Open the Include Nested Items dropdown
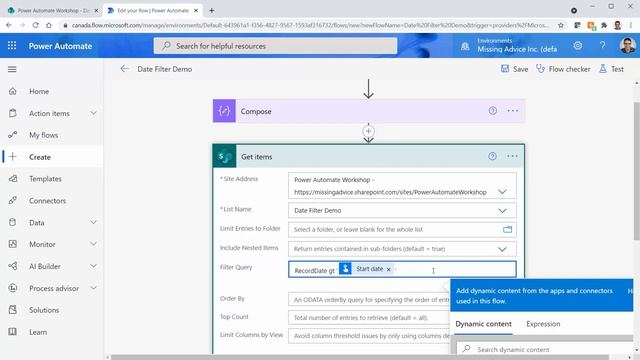 [x=502, y=249]
